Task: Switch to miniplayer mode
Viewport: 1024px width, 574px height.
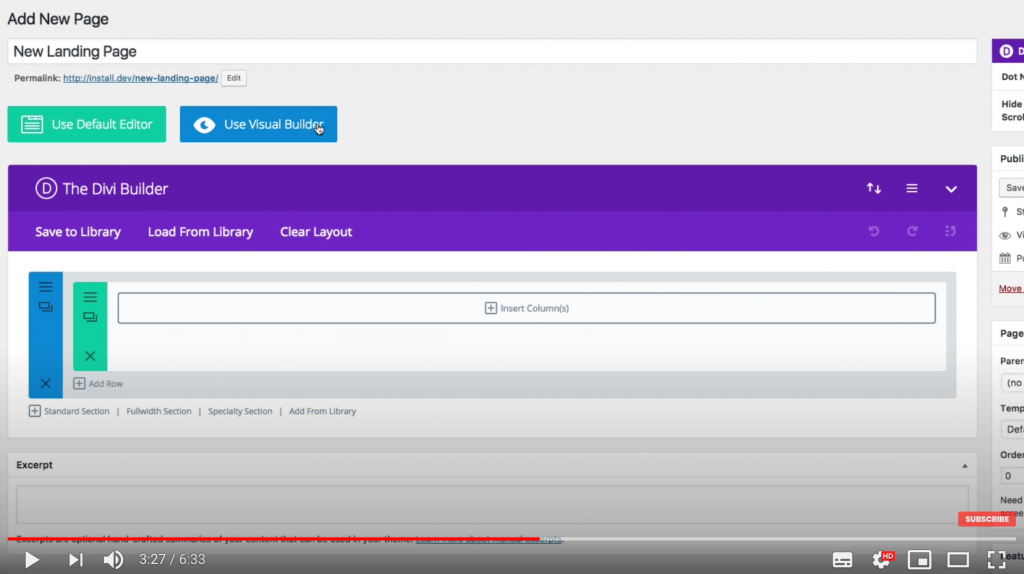Action: click(x=920, y=560)
